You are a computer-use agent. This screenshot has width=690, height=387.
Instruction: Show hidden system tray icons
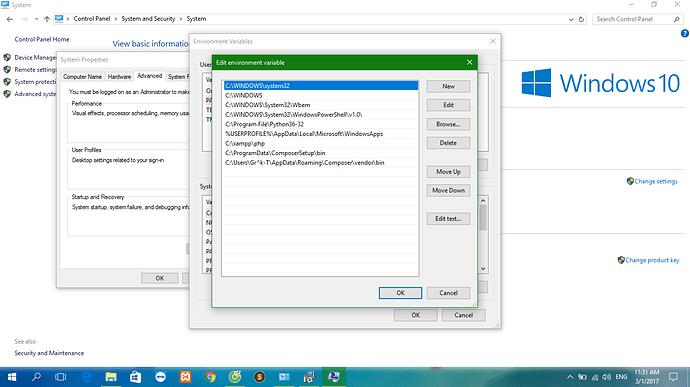[570, 377]
